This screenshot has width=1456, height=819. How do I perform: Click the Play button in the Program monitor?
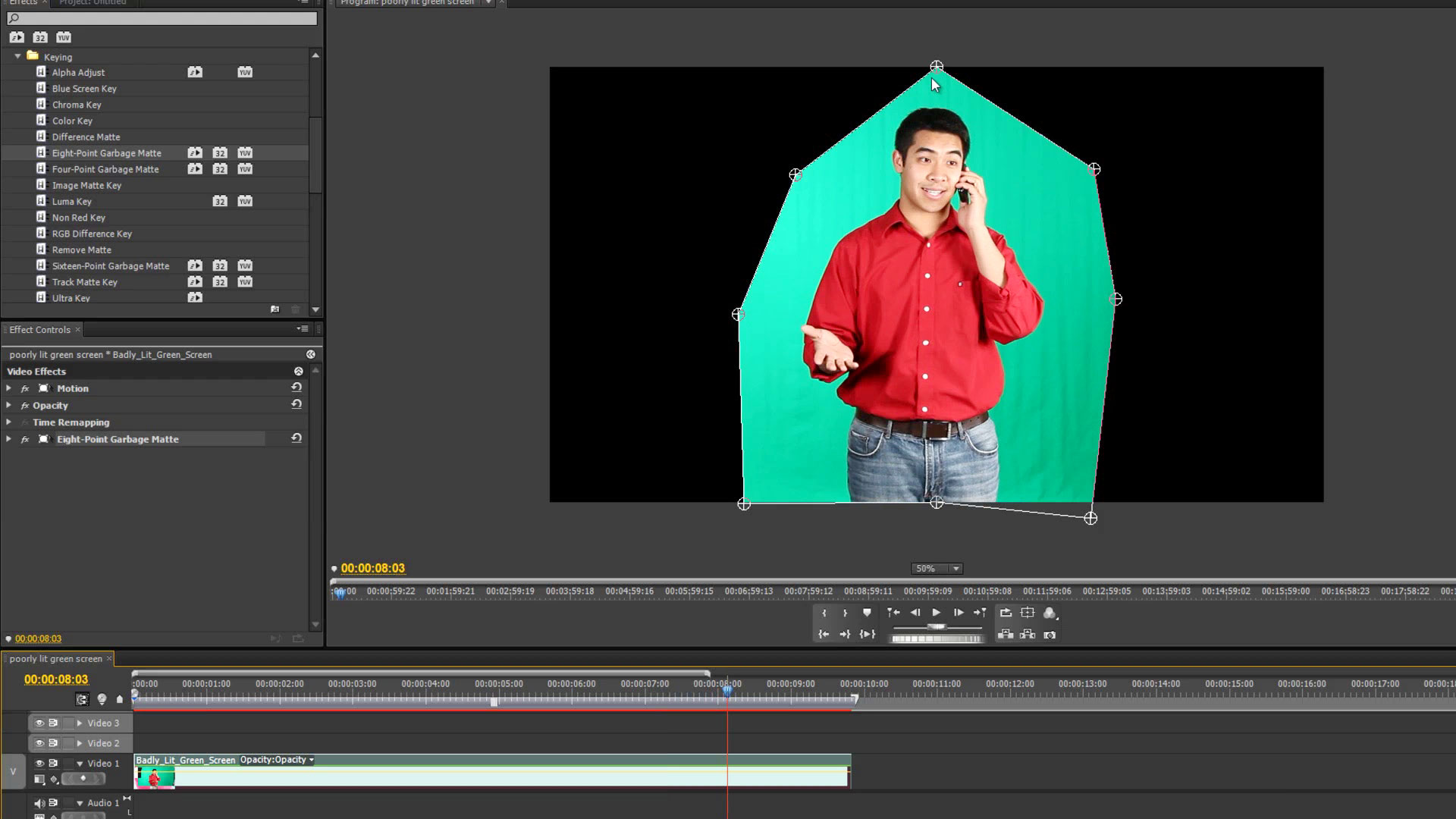[x=936, y=612]
